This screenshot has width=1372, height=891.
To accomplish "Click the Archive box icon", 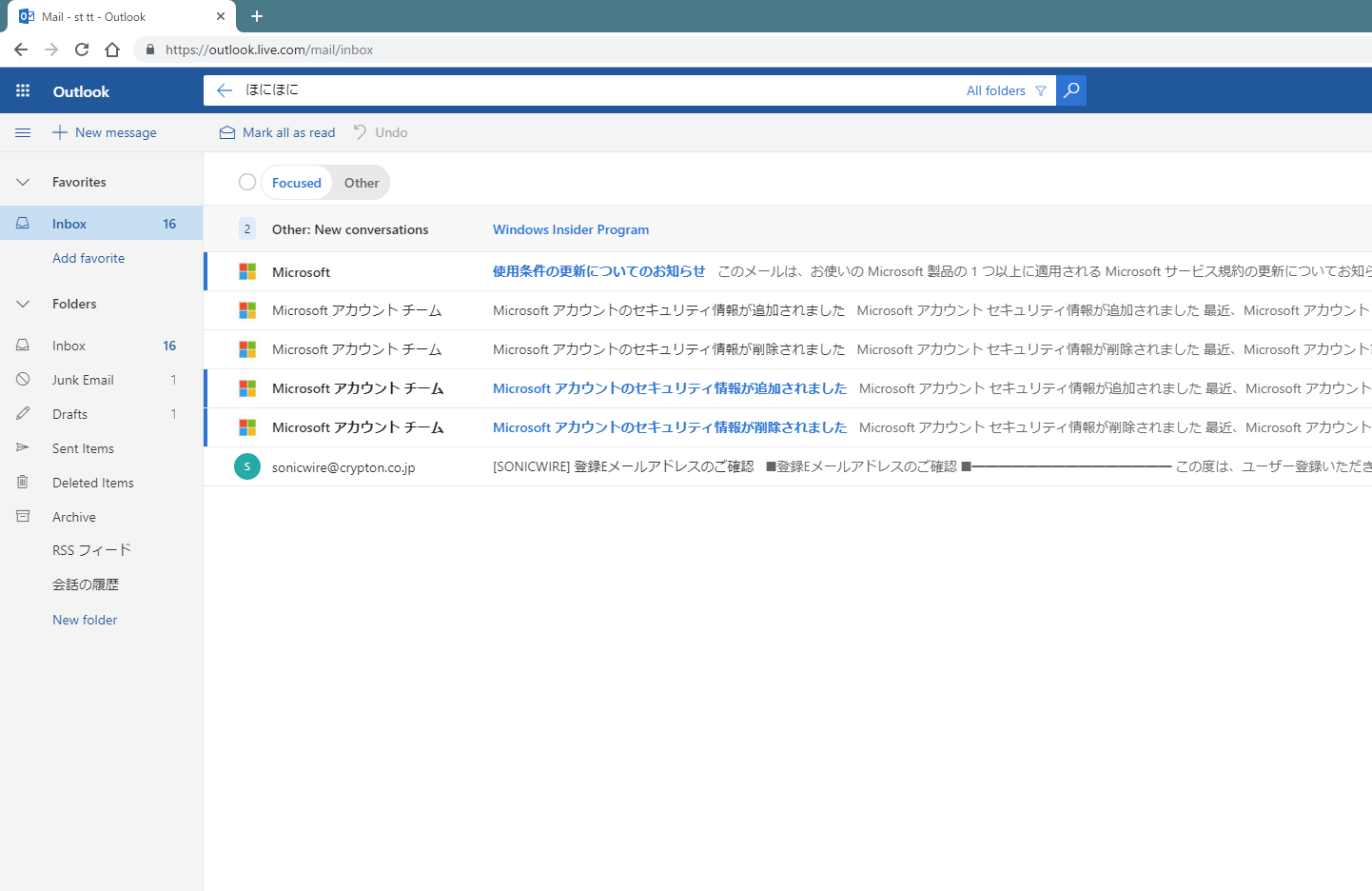I will point(23,517).
